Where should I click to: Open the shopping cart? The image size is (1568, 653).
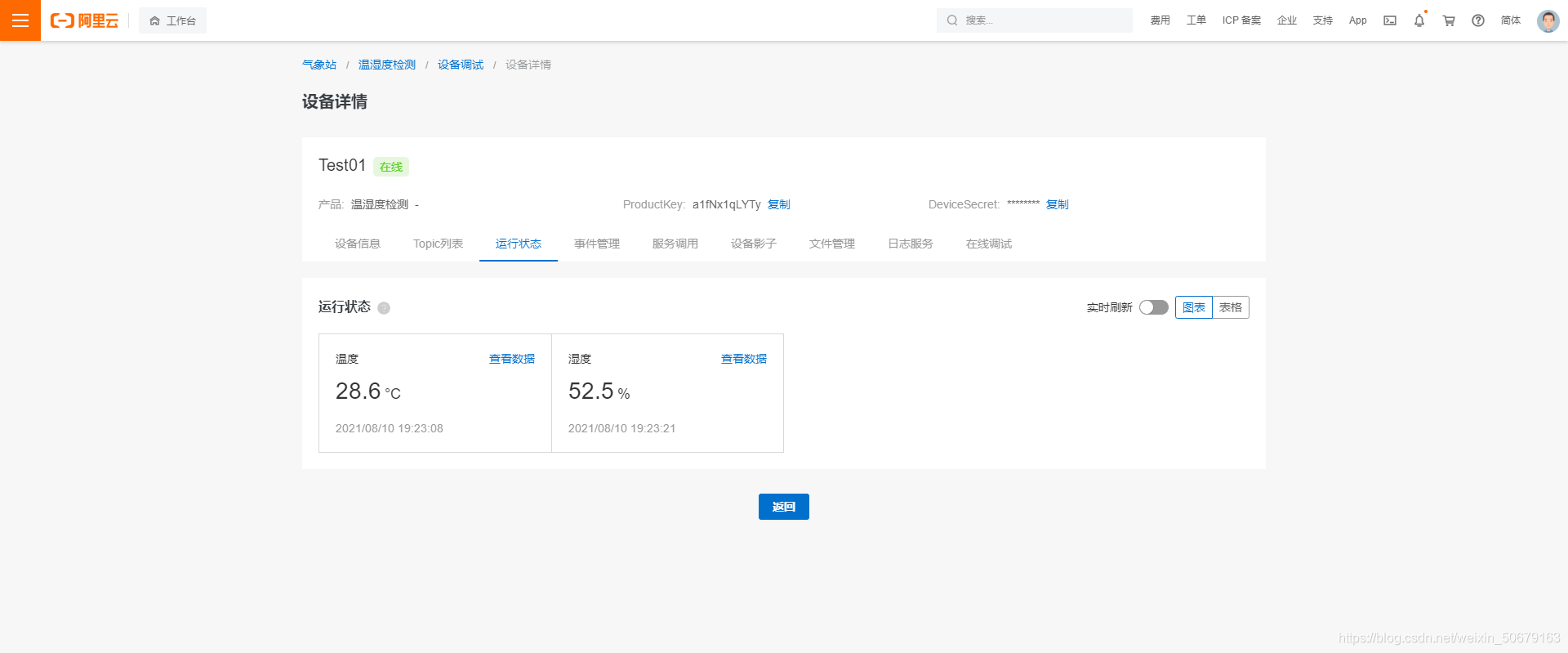pyautogui.click(x=1449, y=20)
